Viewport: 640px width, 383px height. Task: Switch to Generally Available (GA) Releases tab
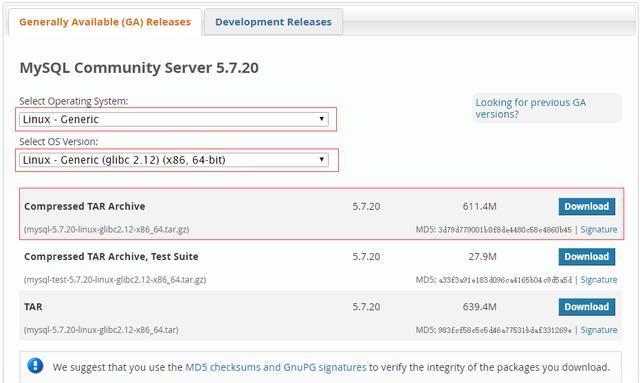click(x=105, y=22)
